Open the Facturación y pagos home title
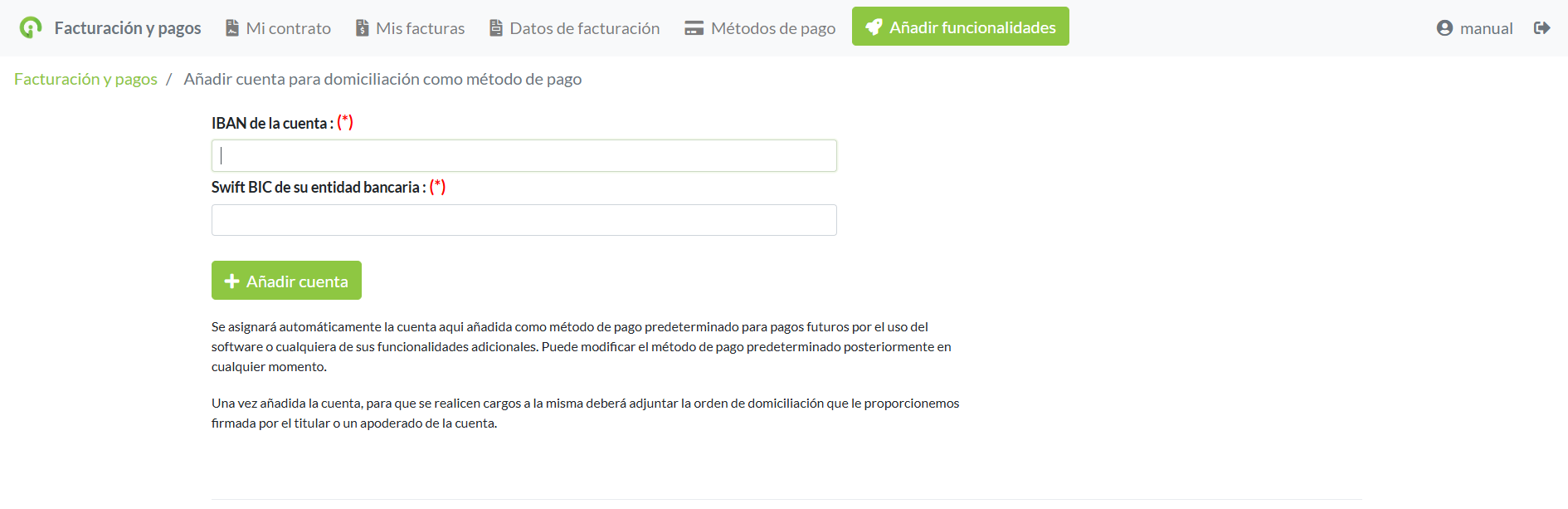 [128, 28]
